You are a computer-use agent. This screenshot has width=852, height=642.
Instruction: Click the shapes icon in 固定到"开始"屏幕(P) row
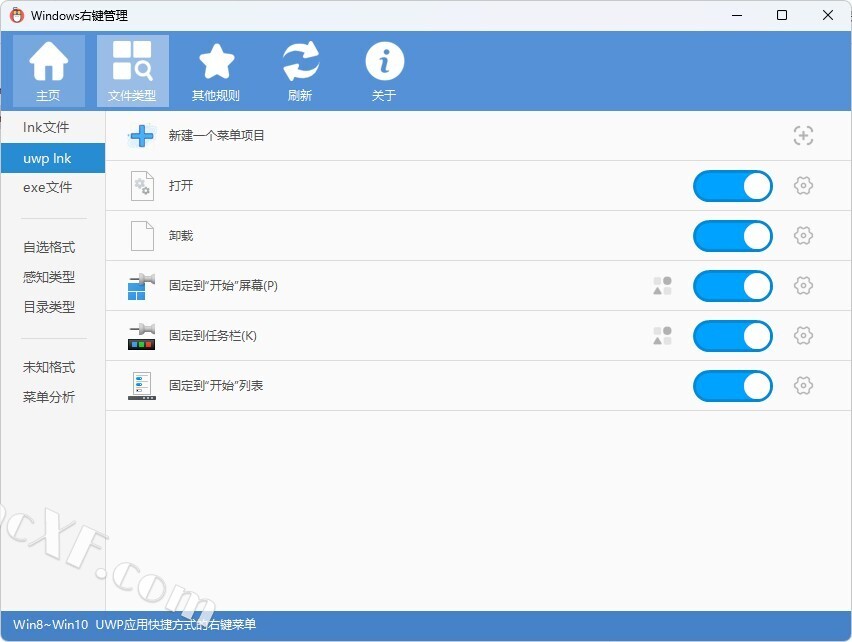tap(662, 286)
